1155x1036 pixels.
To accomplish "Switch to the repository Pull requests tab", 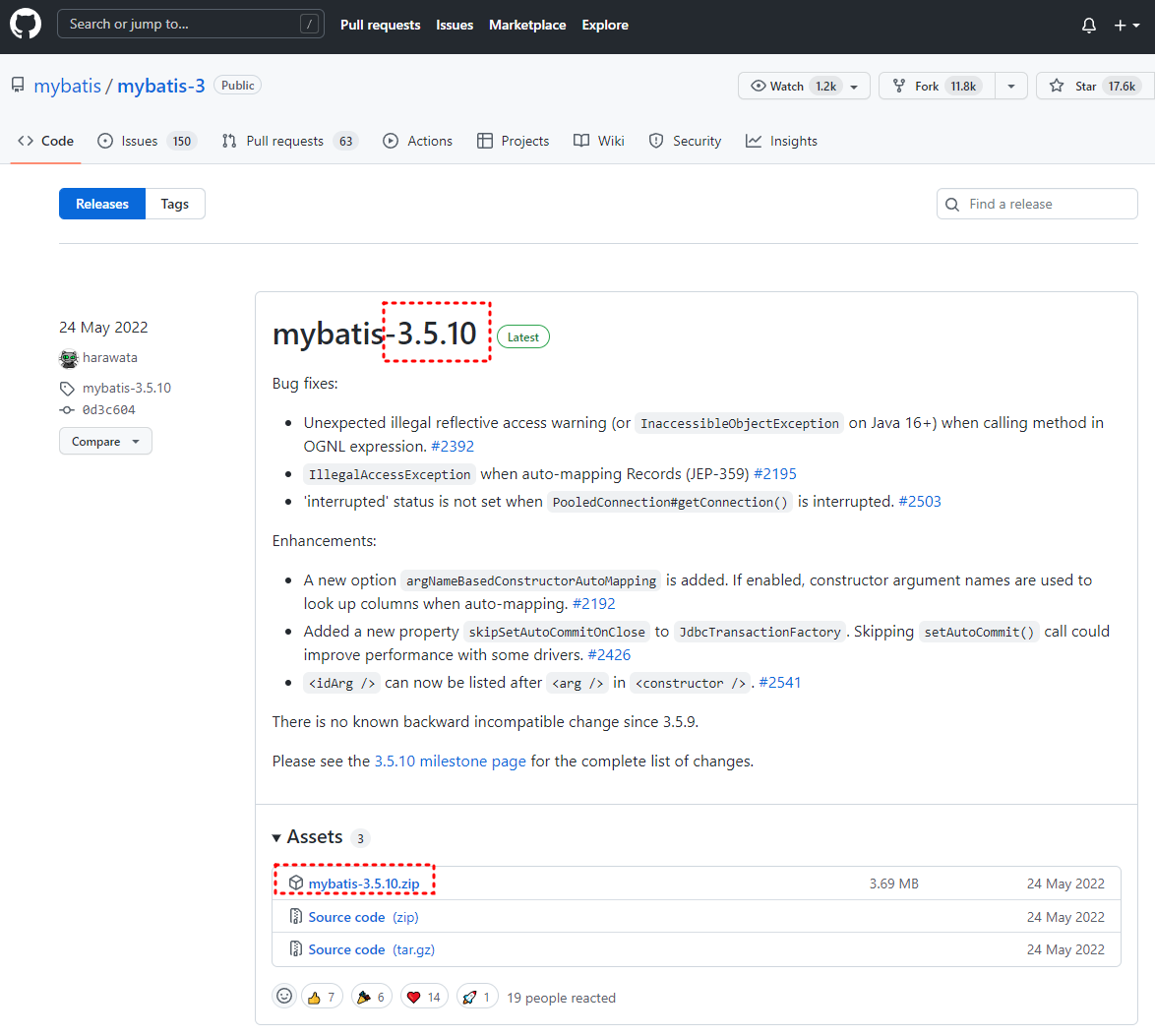I will pos(289,141).
